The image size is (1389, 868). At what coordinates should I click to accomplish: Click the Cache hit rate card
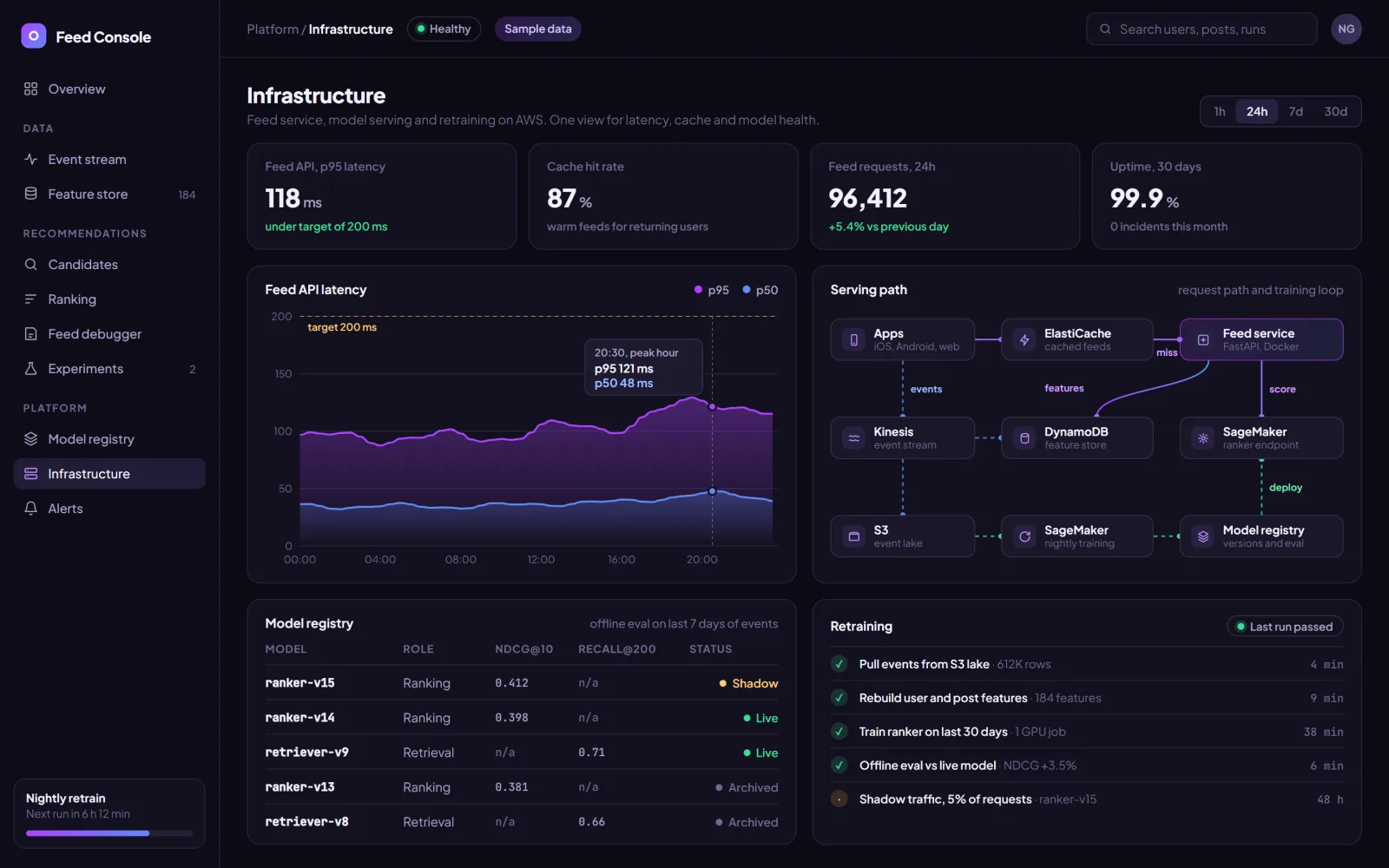click(x=663, y=196)
